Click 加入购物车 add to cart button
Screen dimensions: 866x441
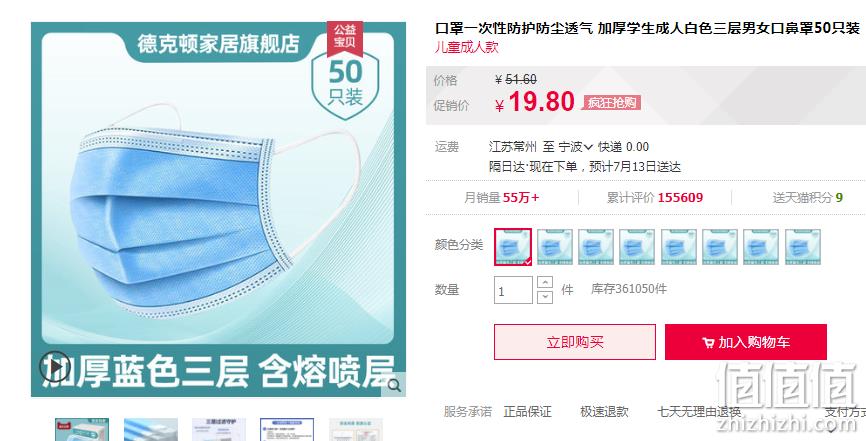[746, 342]
